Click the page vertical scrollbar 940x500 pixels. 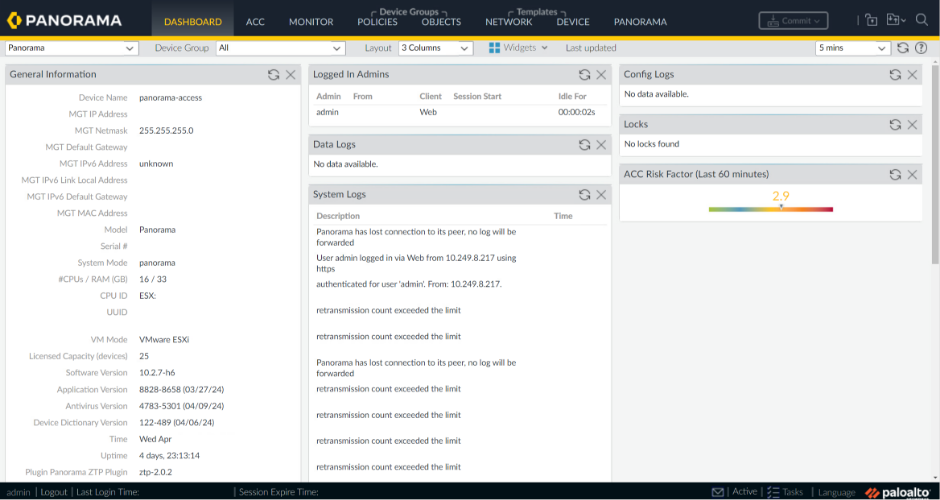pos(935,162)
